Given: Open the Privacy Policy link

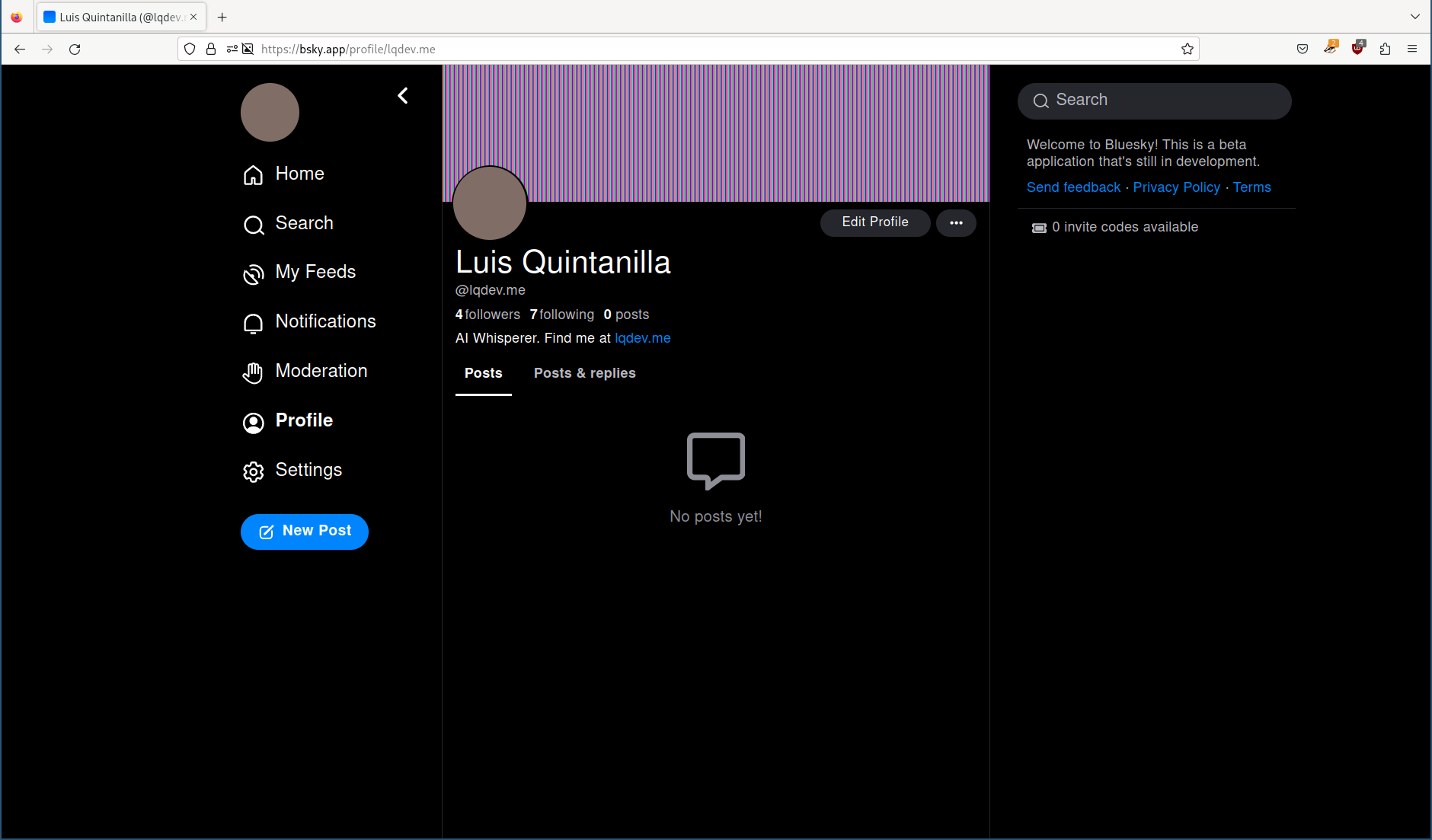Looking at the screenshot, I should coord(1176,187).
